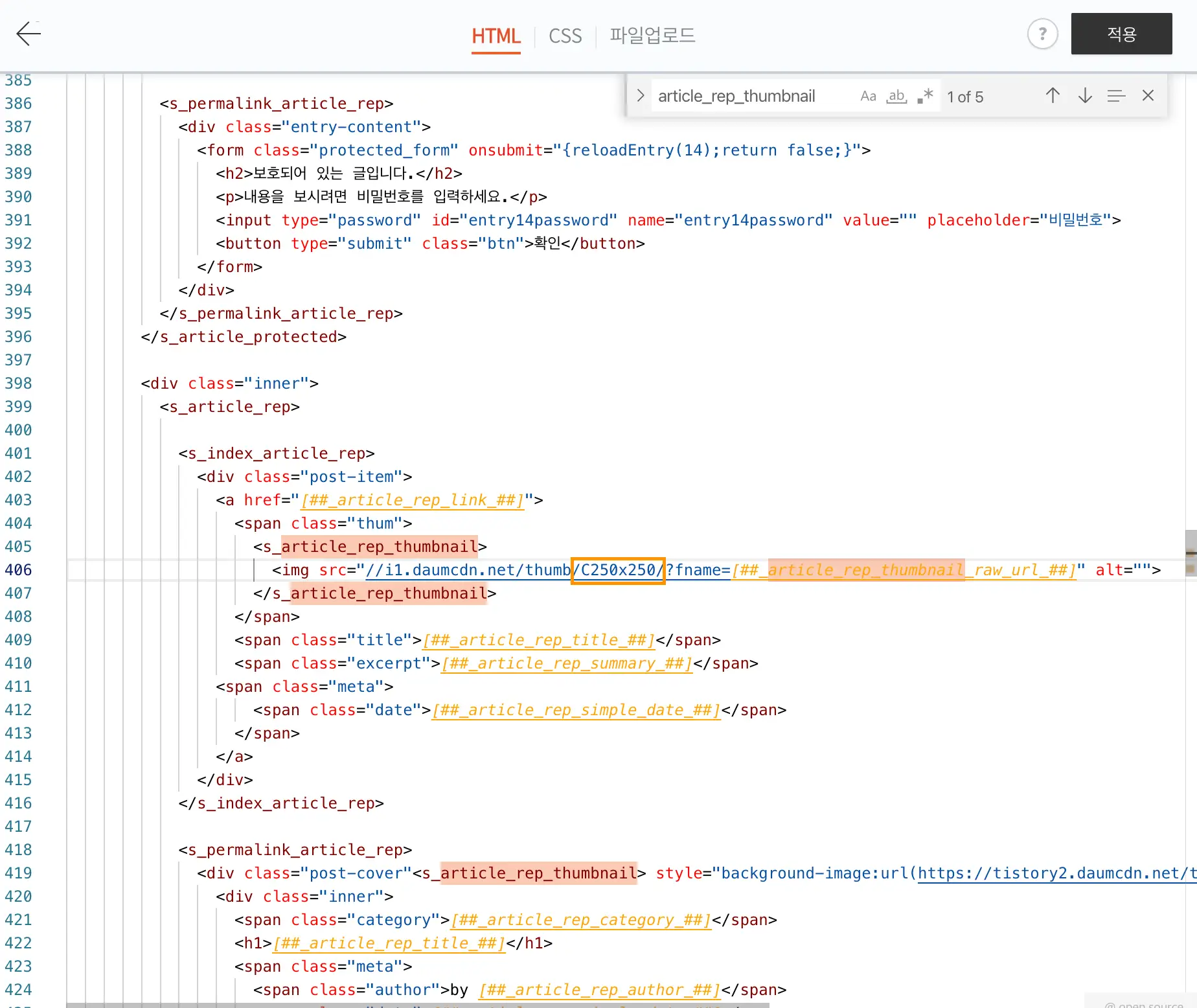Click the https://tistory2.daumcdn.net link on line 419

pos(1056,873)
